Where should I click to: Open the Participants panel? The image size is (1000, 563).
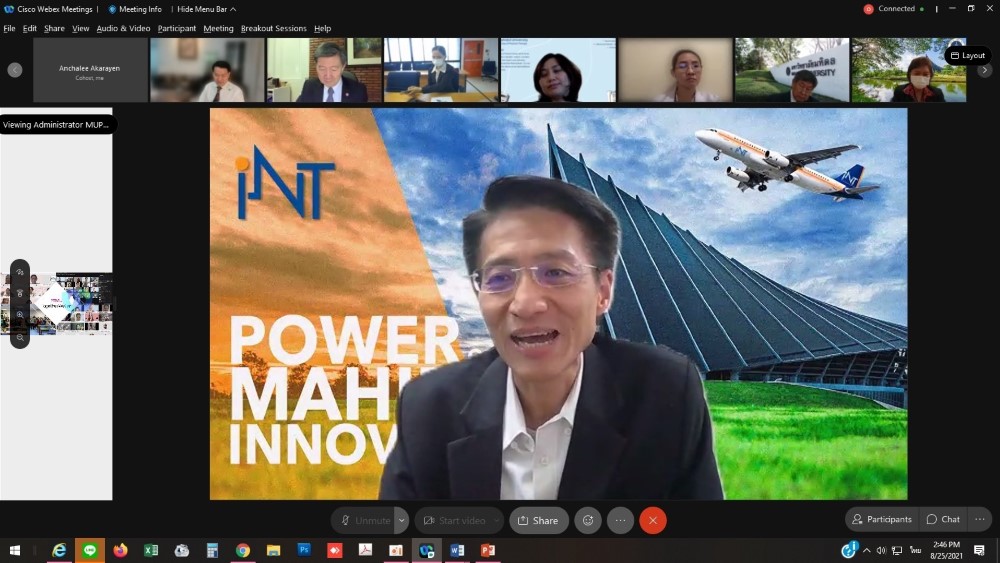(881, 519)
